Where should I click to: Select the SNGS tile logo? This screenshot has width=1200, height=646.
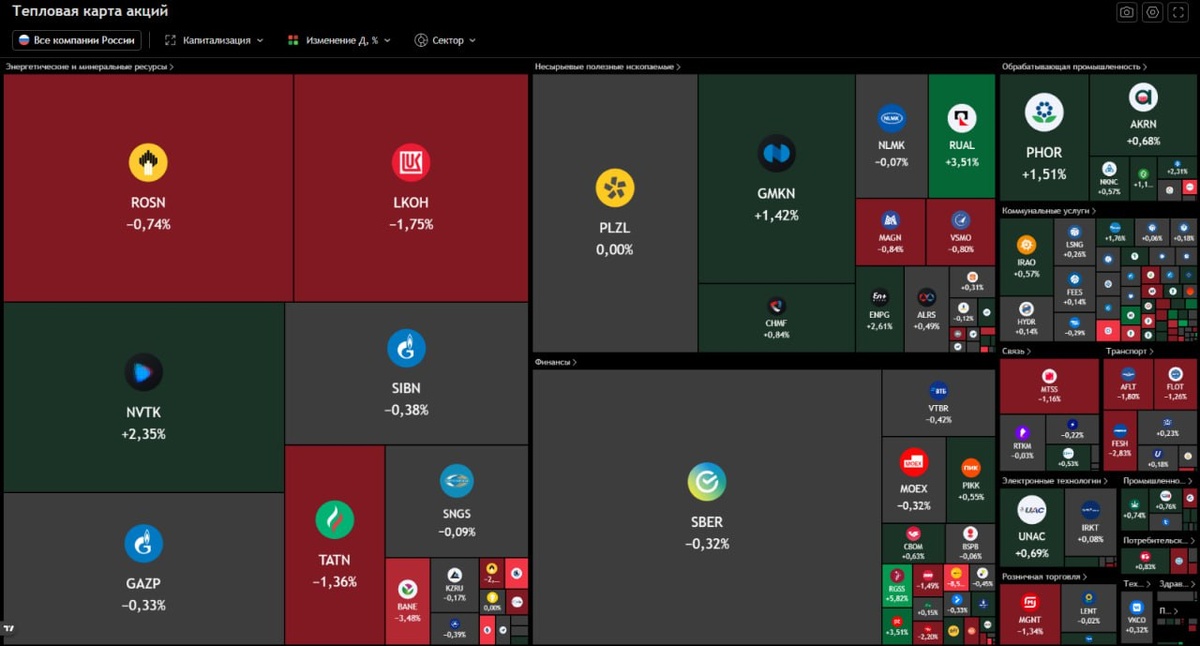456,481
